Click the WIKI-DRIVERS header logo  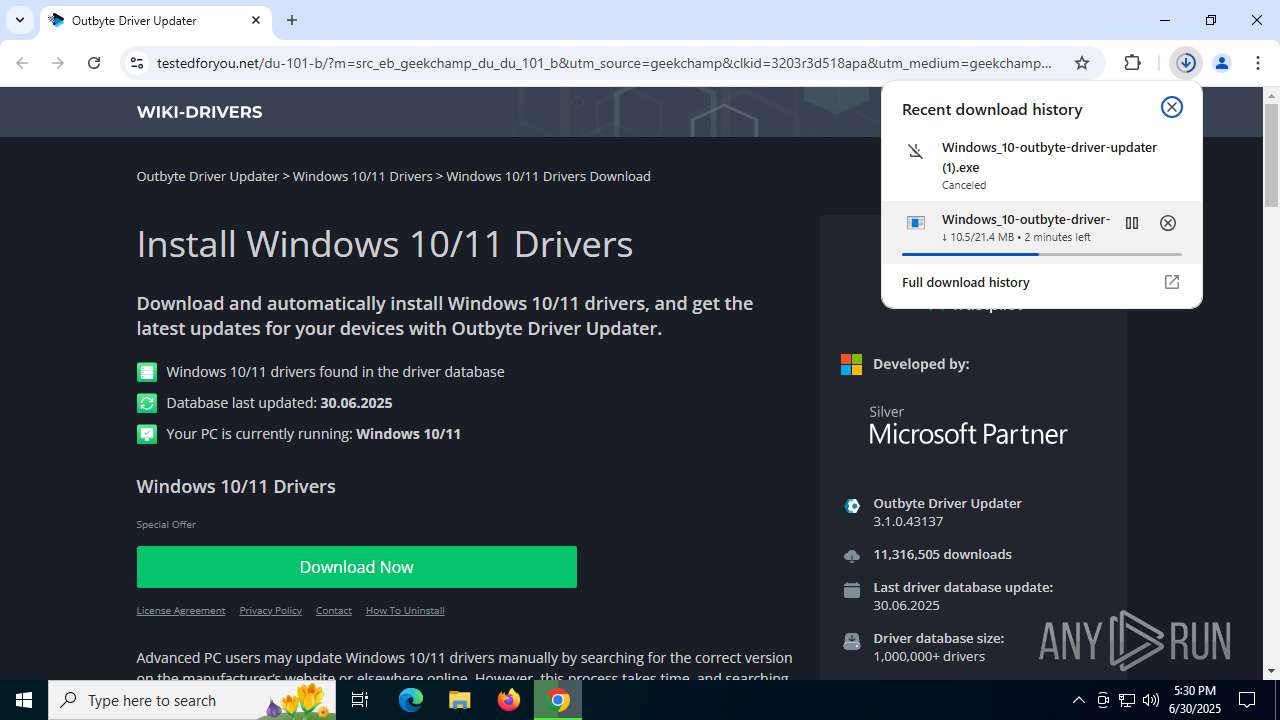[199, 112]
